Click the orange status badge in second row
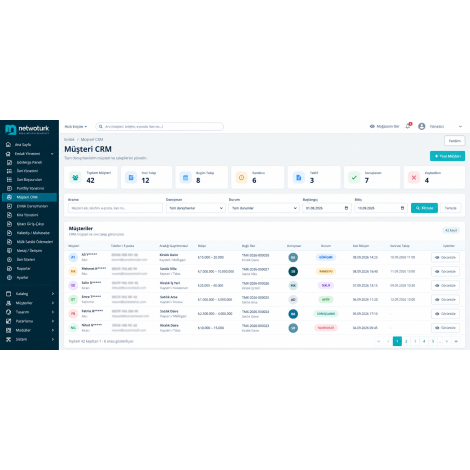This screenshot has height=470, width=470. point(326,271)
